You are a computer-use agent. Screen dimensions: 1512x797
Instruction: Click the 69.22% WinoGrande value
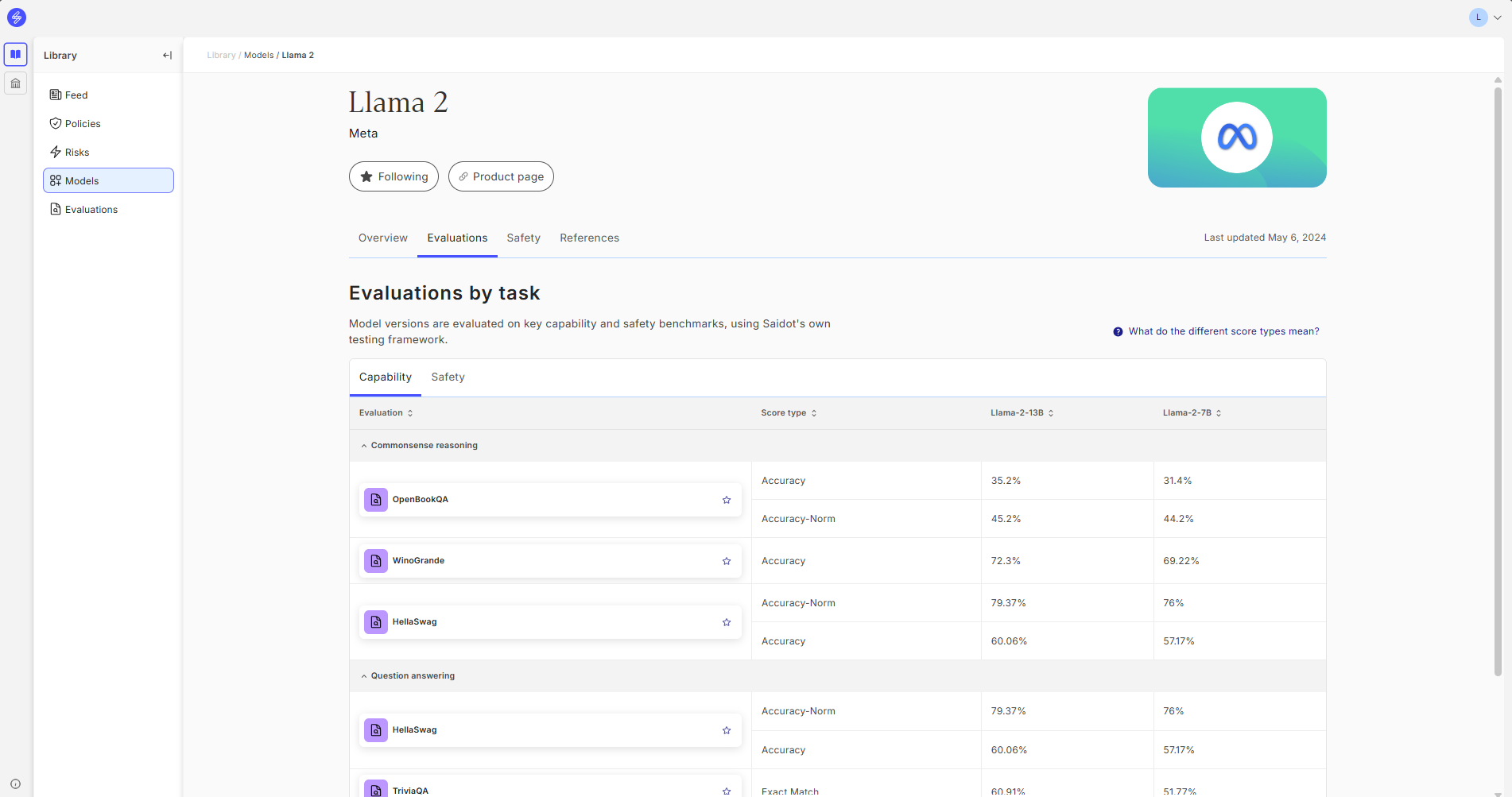pyautogui.click(x=1181, y=561)
